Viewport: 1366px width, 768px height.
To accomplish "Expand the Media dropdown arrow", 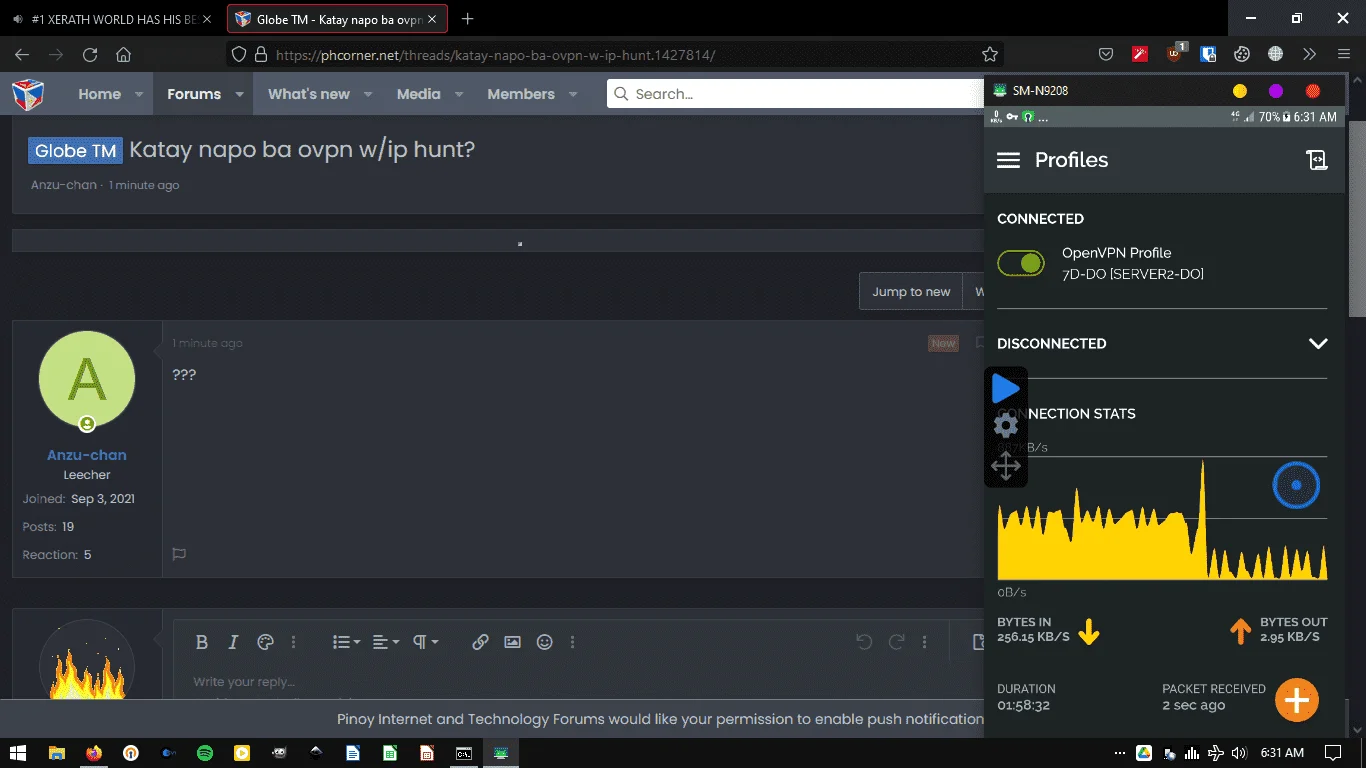I will tap(459, 94).
